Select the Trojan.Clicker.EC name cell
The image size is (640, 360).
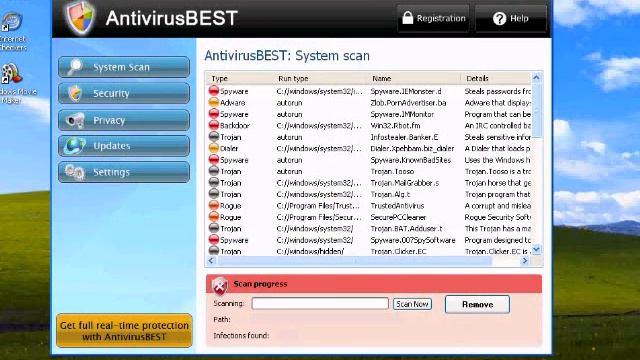398,251
